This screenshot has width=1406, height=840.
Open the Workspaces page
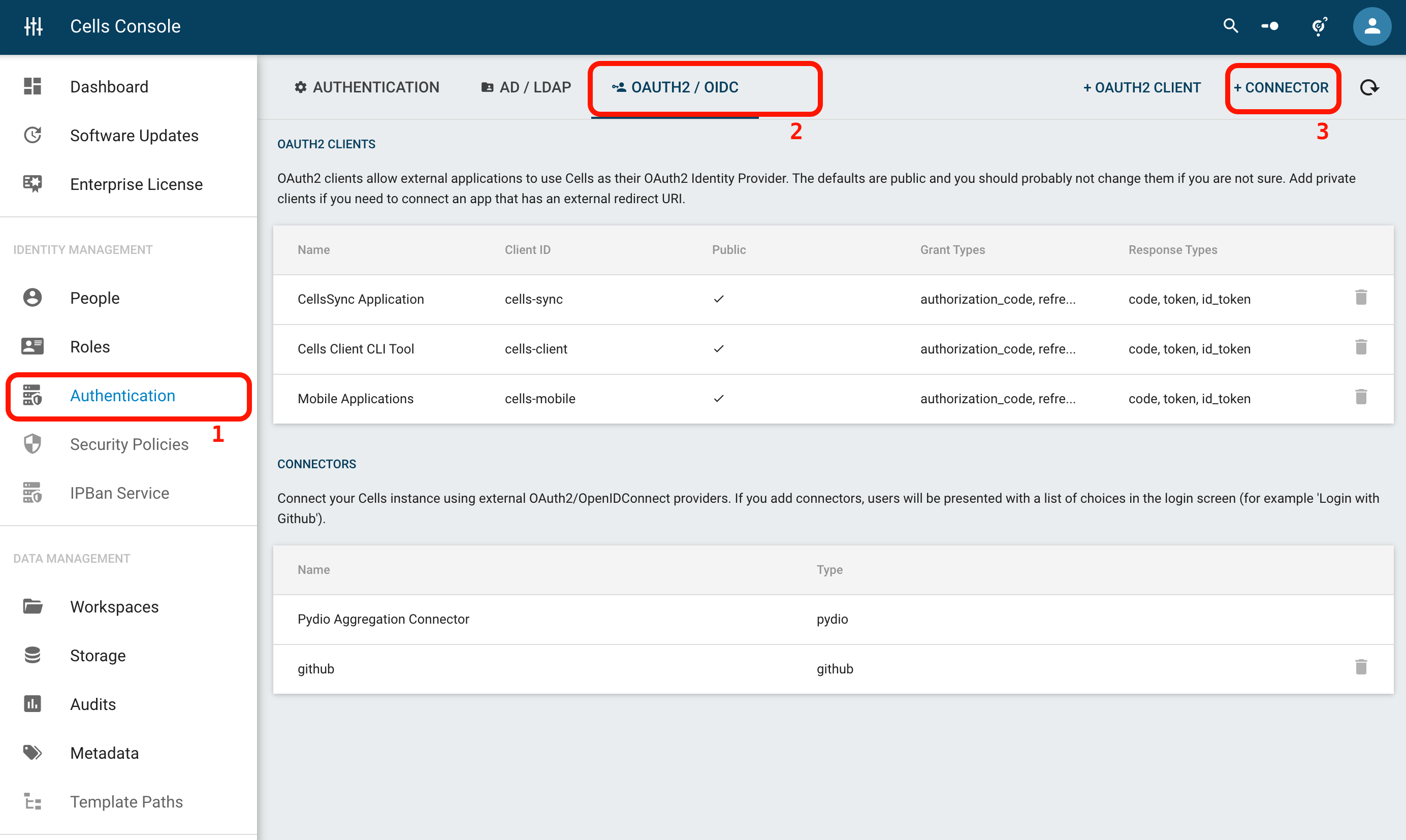click(x=114, y=606)
